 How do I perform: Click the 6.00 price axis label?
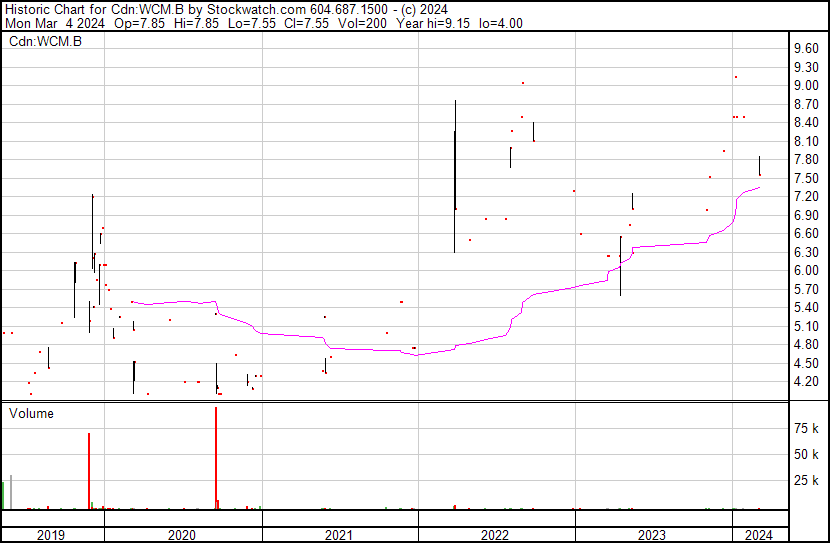click(x=806, y=270)
